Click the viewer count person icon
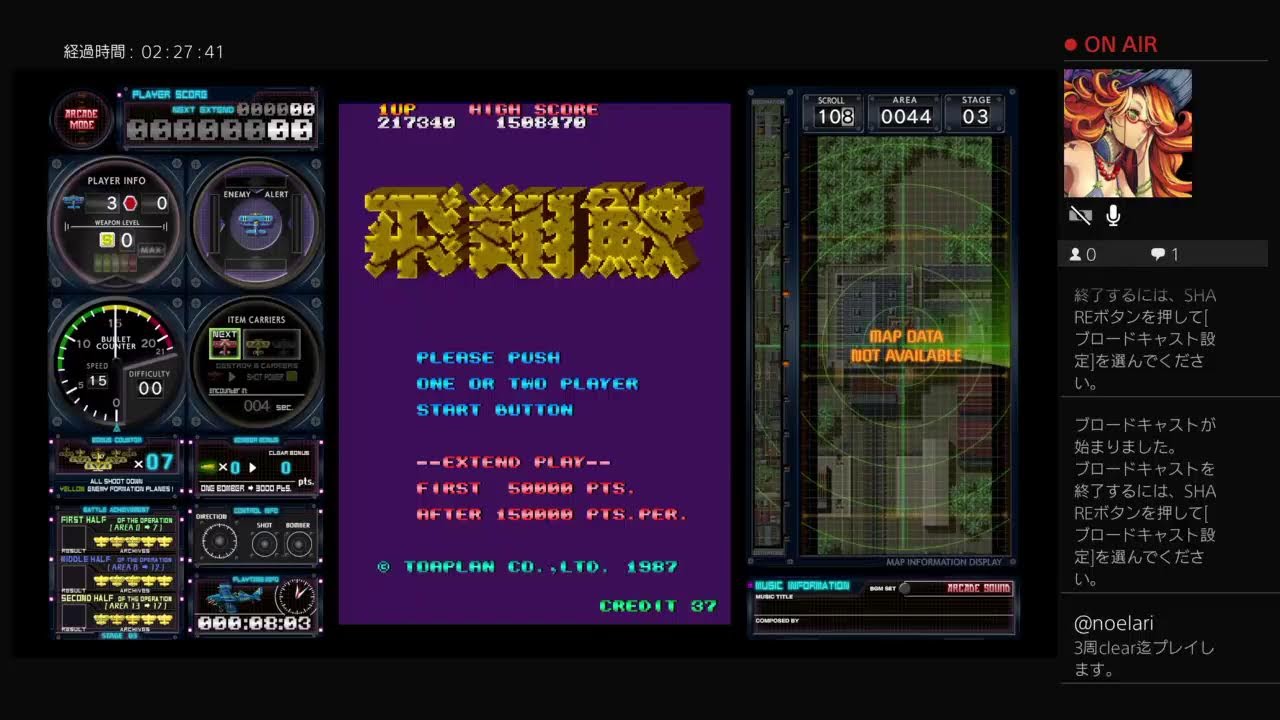Image resolution: width=1280 pixels, height=720 pixels. [1075, 255]
